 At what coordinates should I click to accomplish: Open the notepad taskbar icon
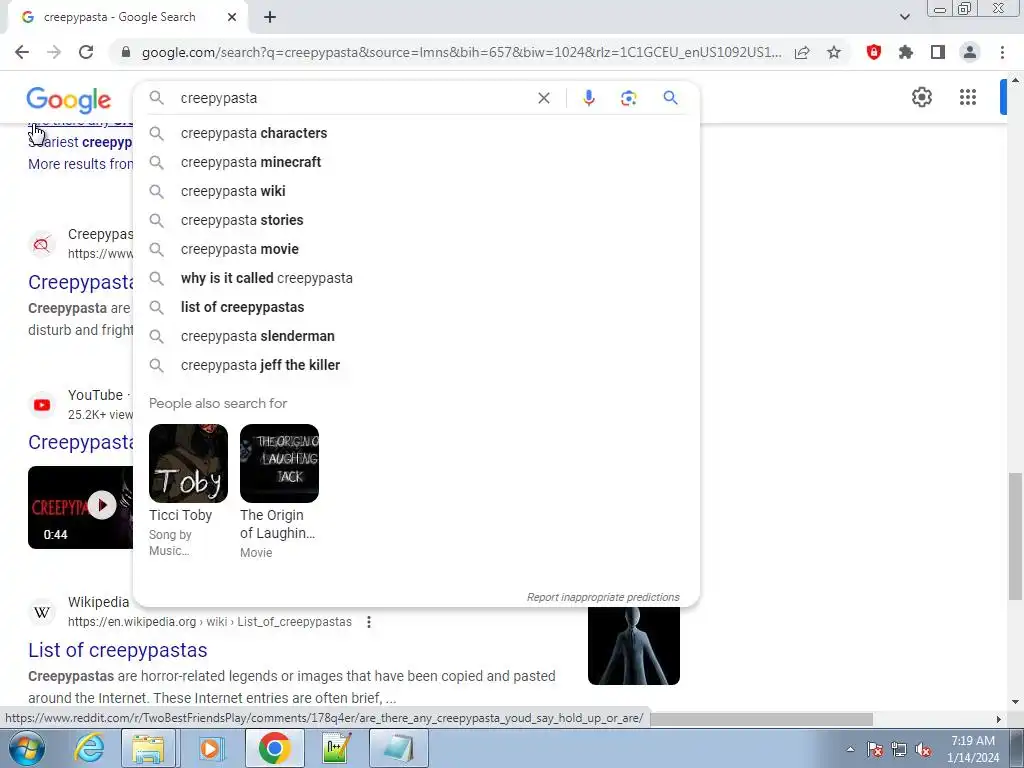coord(399,748)
